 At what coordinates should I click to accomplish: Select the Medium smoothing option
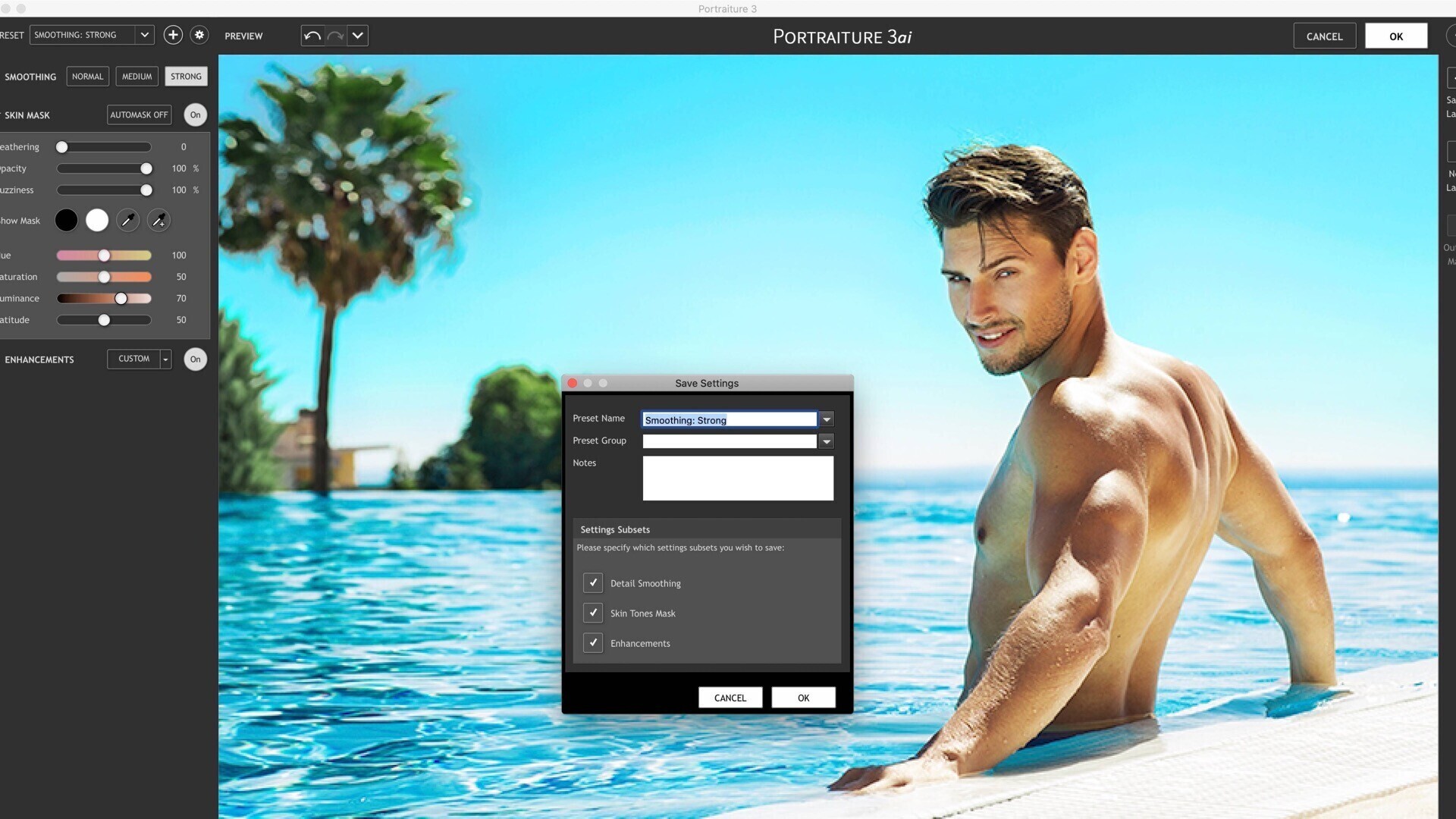click(137, 77)
